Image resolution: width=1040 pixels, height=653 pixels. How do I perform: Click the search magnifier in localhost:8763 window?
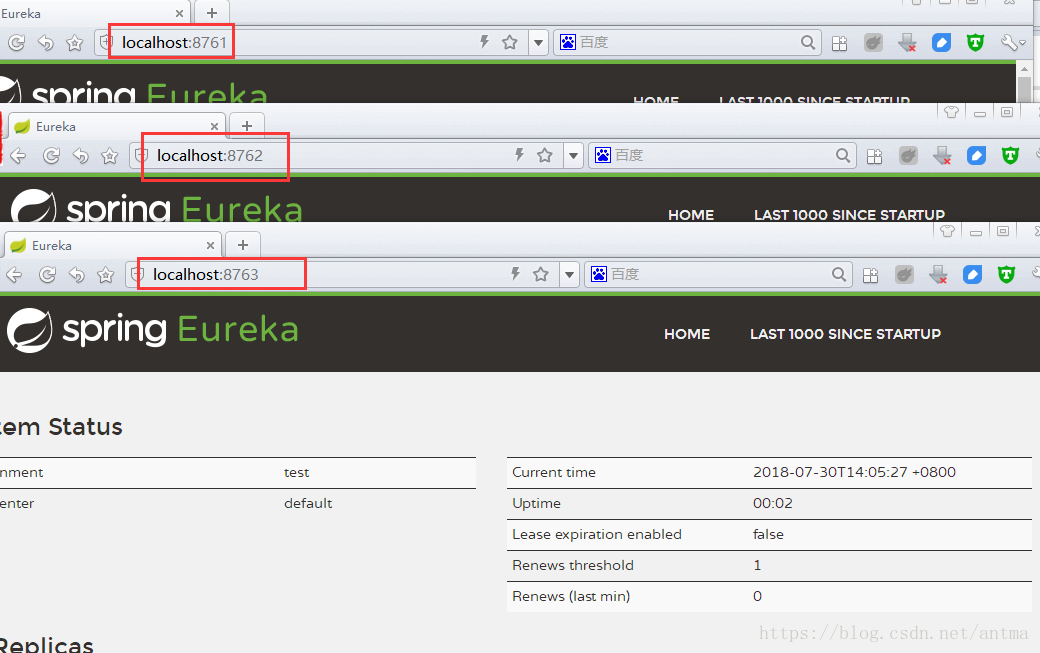(x=838, y=274)
